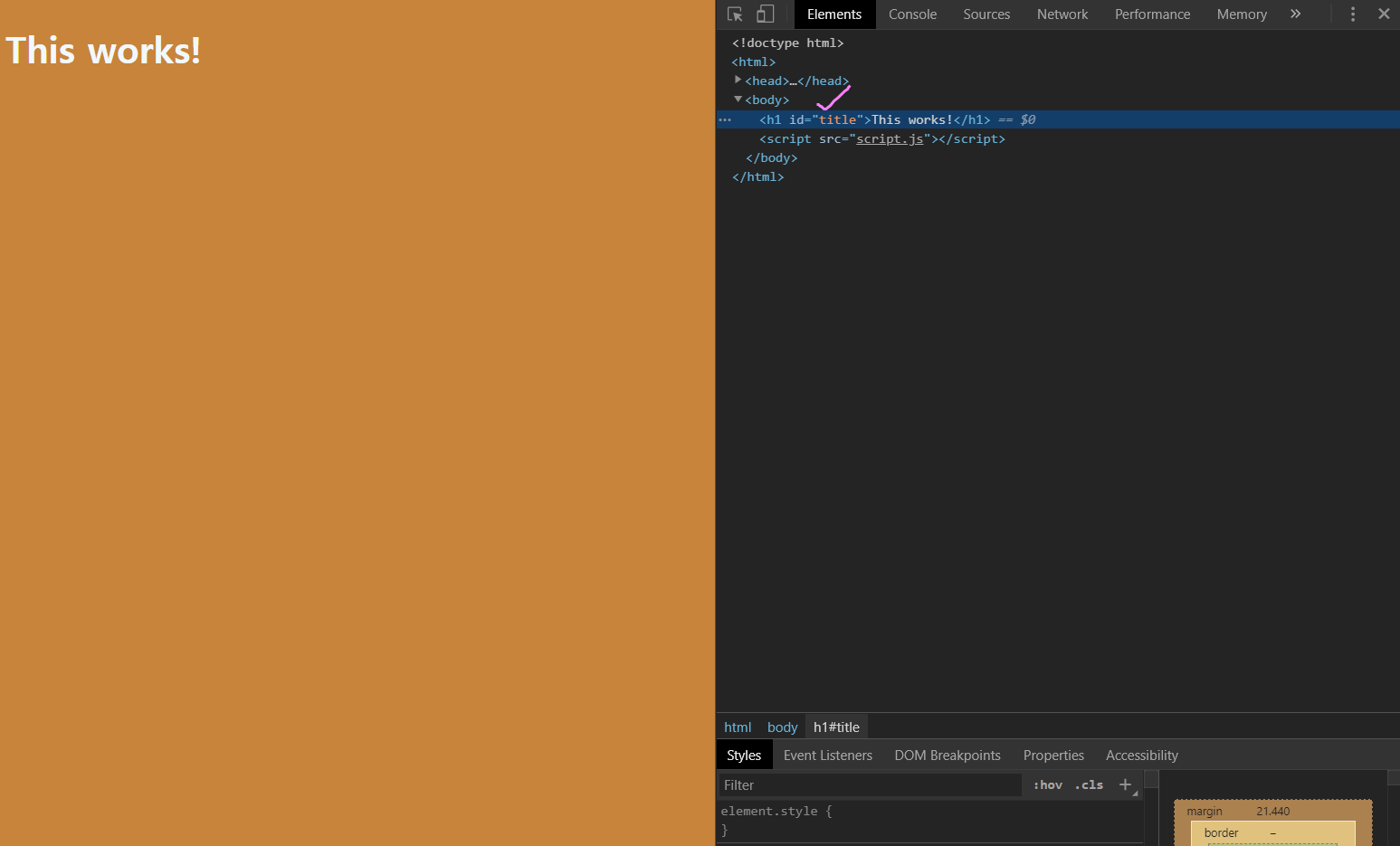Open the Performance tab
The image size is (1400, 846).
coord(1152,14)
